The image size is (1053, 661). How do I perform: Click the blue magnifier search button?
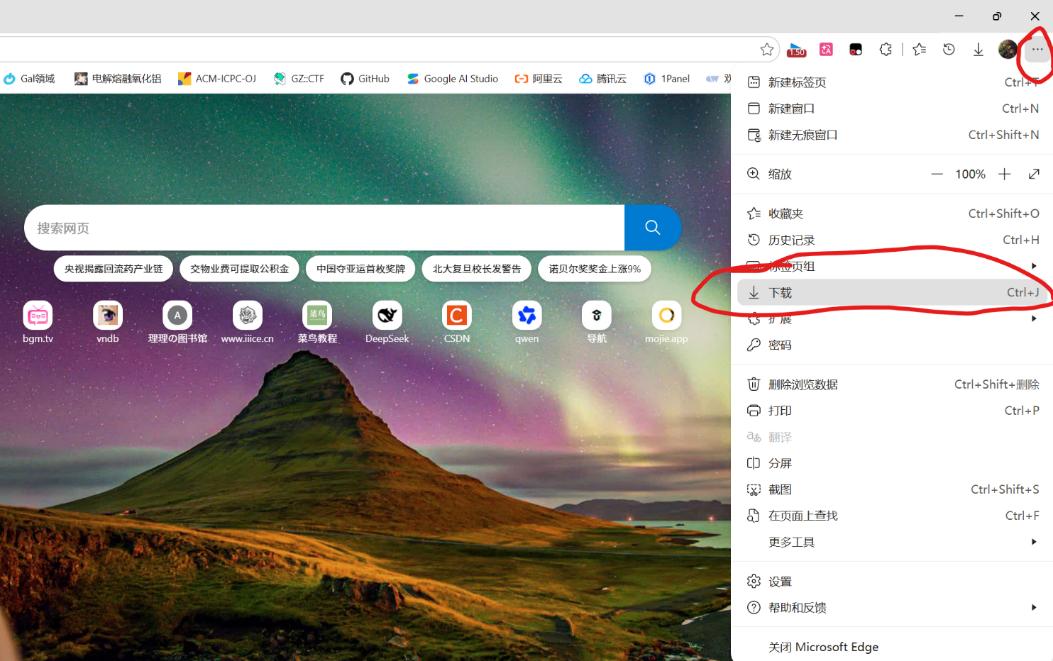coord(653,228)
